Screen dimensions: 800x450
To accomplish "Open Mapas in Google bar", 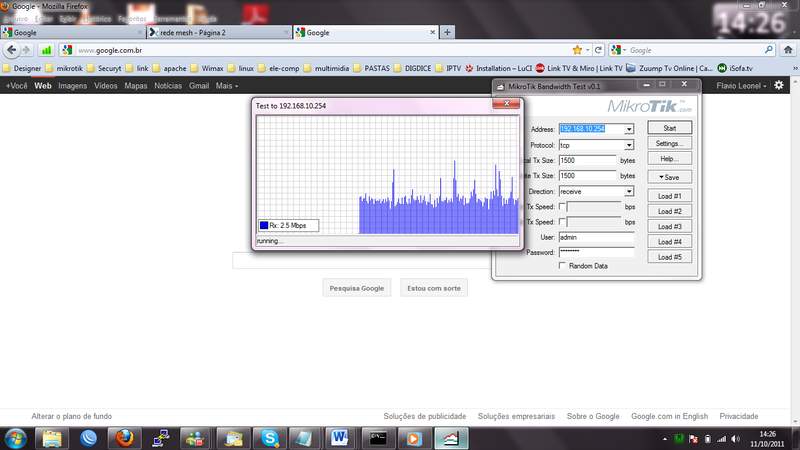I will (136, 86).
